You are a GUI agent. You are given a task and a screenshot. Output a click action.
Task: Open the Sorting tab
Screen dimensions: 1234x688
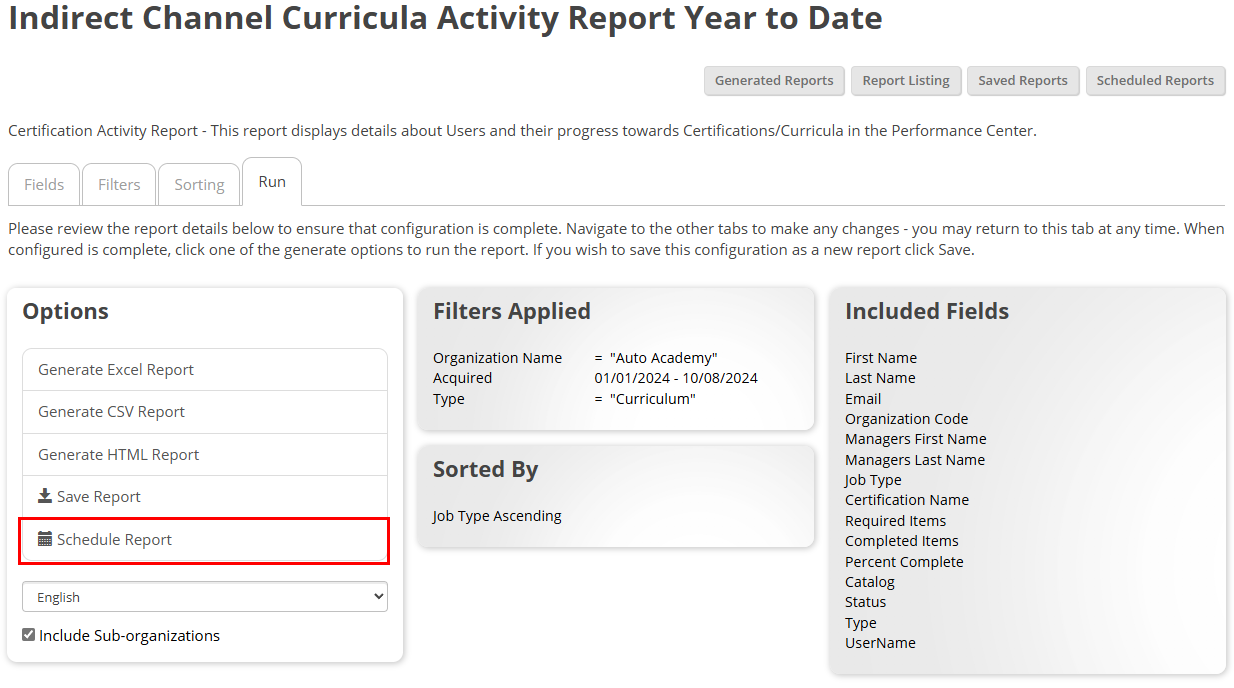pyautogui.click(x=199, y=184)
